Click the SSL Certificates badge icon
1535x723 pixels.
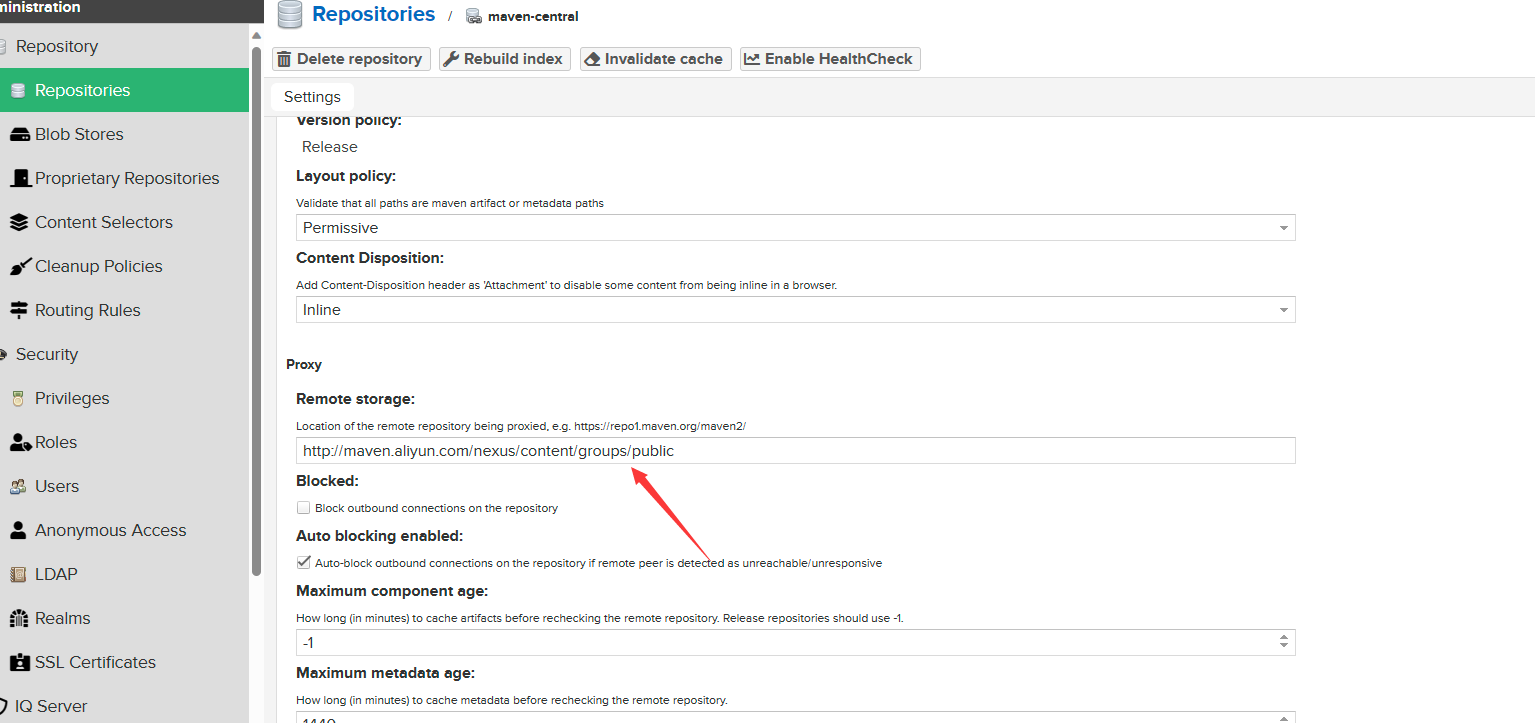[x=19, y=662]
